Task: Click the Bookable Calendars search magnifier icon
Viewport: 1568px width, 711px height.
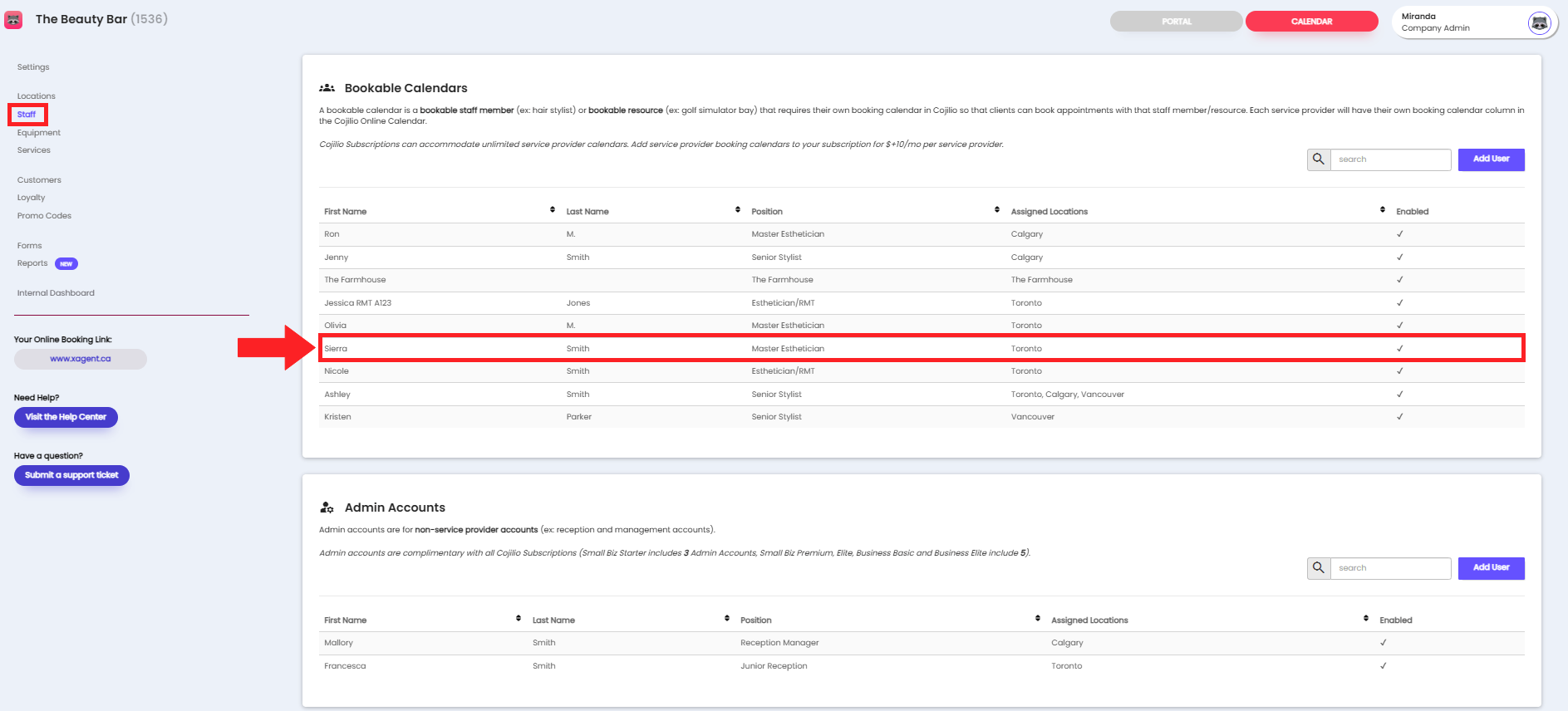Action: (x=1318, y=159)
